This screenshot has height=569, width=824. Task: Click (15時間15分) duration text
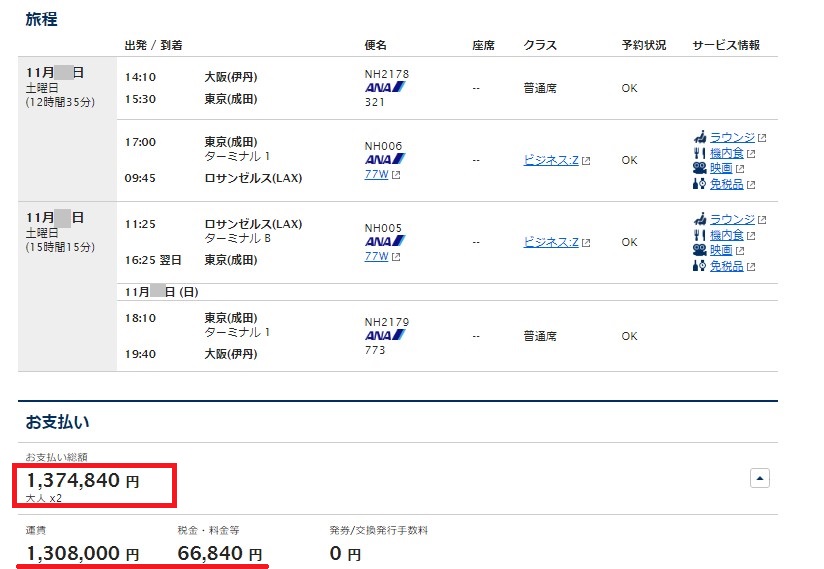[x=60, y=247]
